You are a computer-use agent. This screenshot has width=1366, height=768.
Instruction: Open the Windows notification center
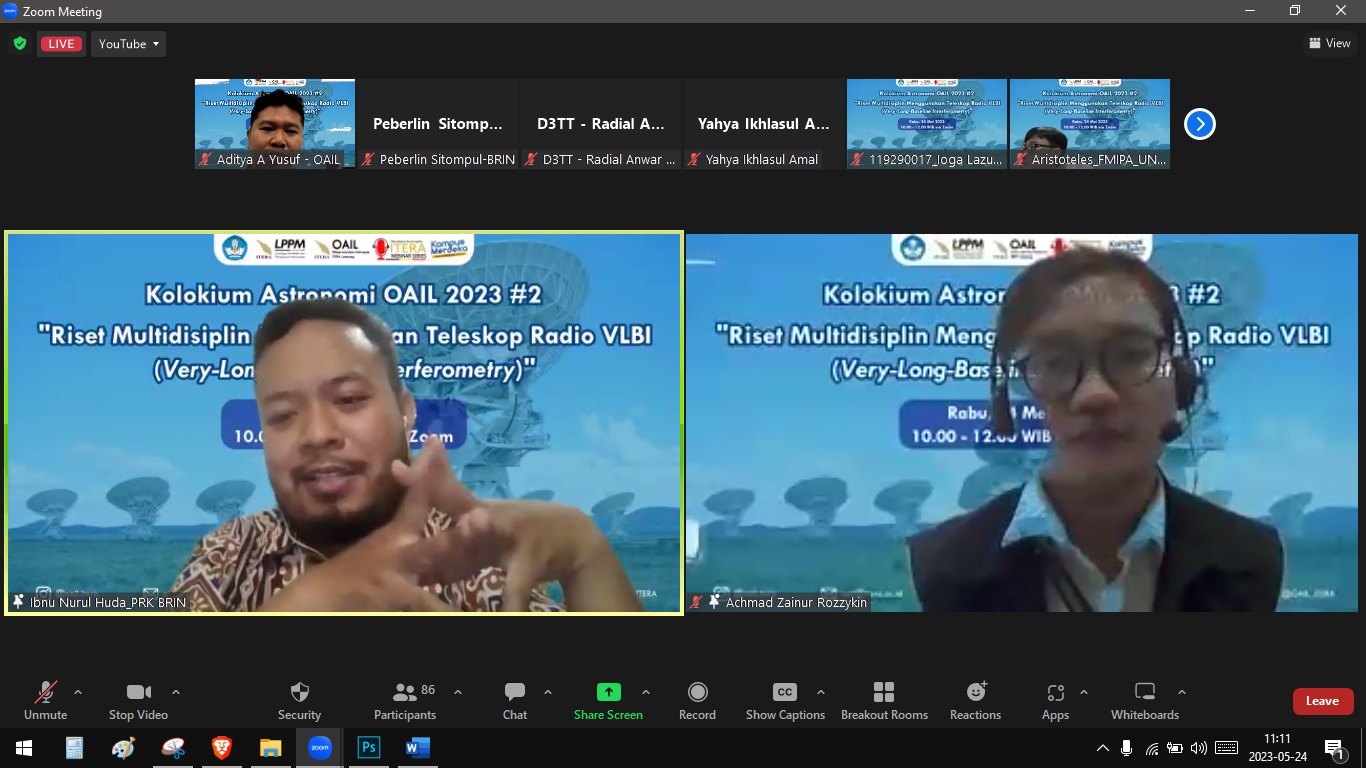[x=1334, y=748]
